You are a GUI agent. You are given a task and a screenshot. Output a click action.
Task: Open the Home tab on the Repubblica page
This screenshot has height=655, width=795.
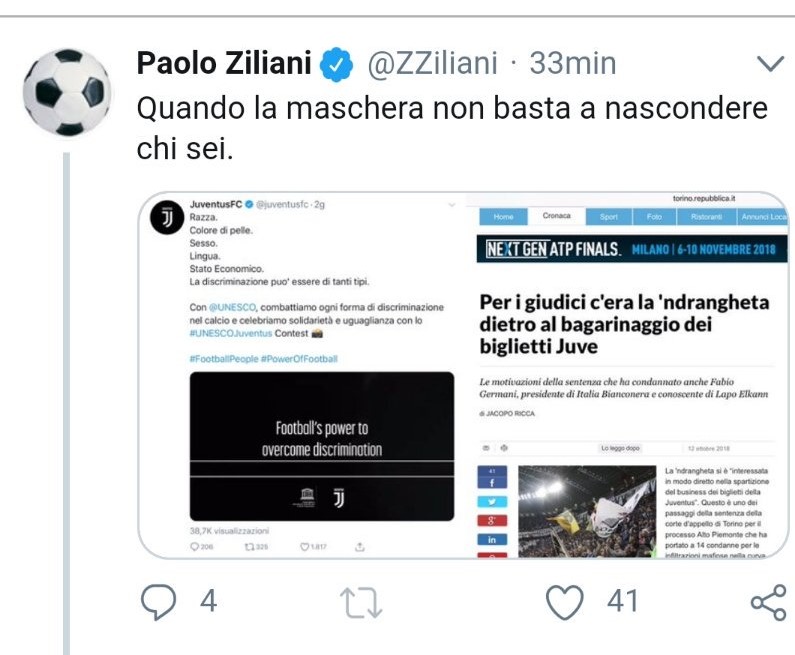tap(503, 216)
